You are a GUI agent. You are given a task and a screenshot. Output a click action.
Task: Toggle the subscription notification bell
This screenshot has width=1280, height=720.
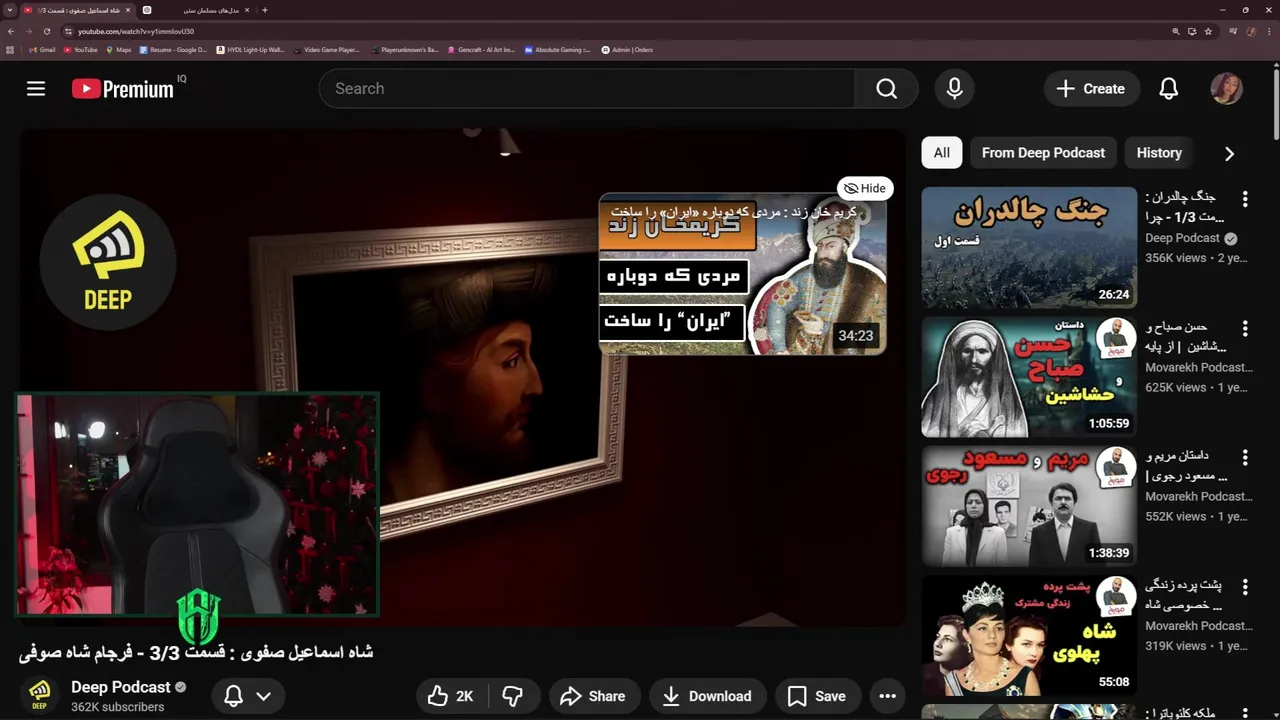point(233,696)
